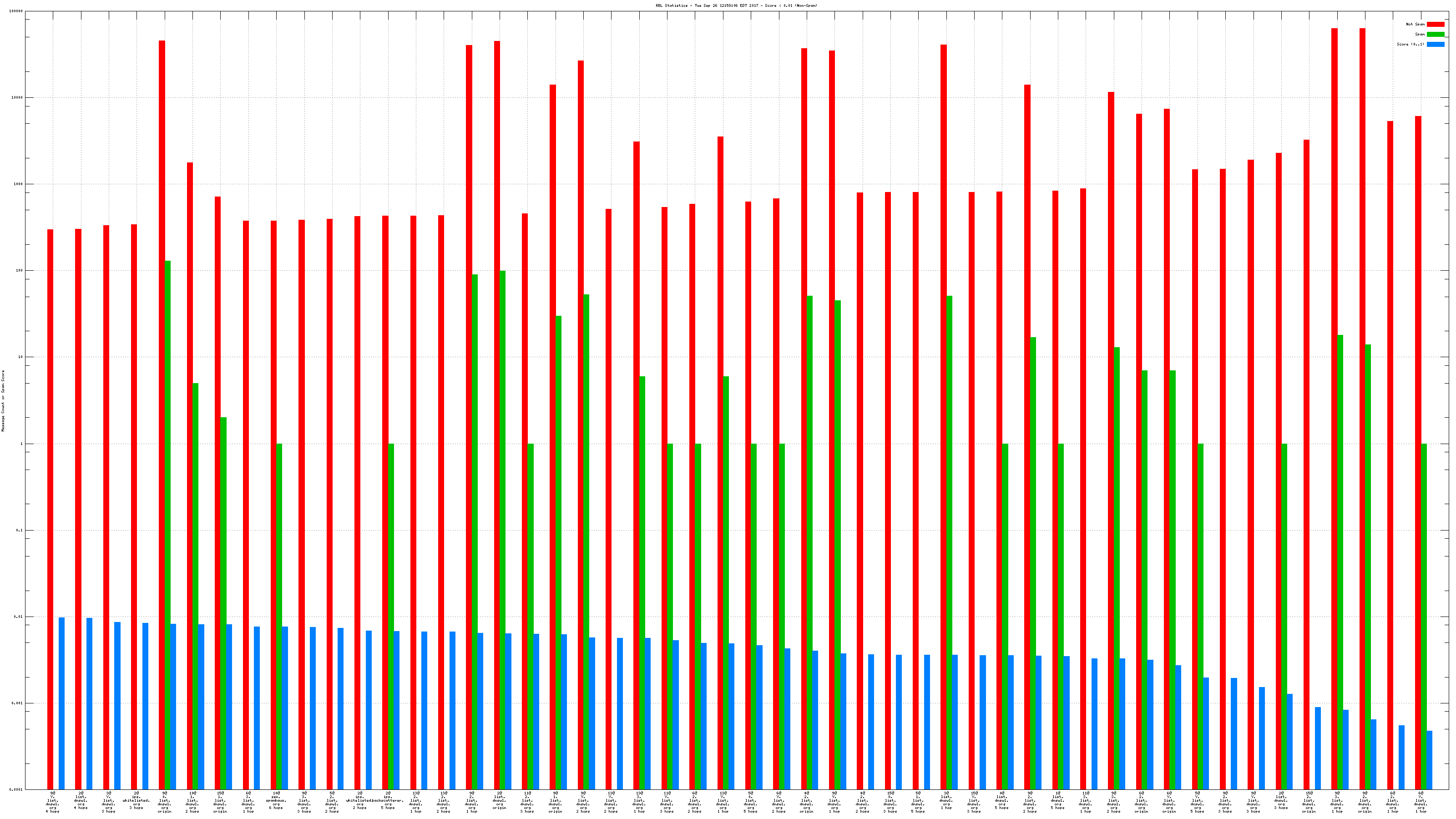The height and width of the screenshot is (819, 1456).
Task: Click the ips.whitelisted.org 3 hops label
Action: click(x=136, y=800)
